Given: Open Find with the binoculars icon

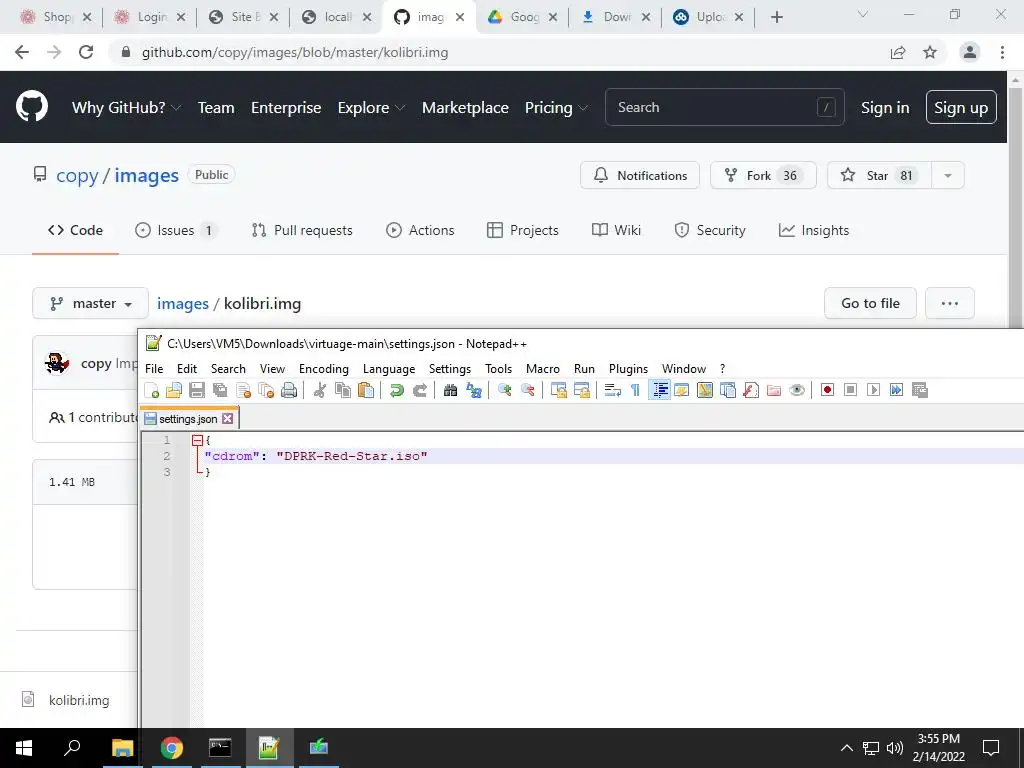Looking at the screenshot, I should [x=450, y=391].
